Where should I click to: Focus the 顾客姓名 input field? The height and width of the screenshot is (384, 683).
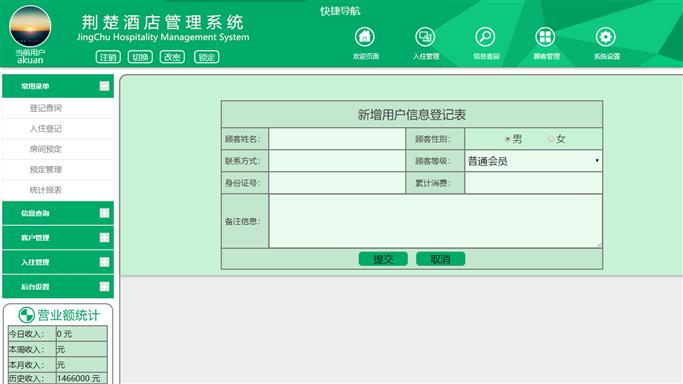[337, 139]
